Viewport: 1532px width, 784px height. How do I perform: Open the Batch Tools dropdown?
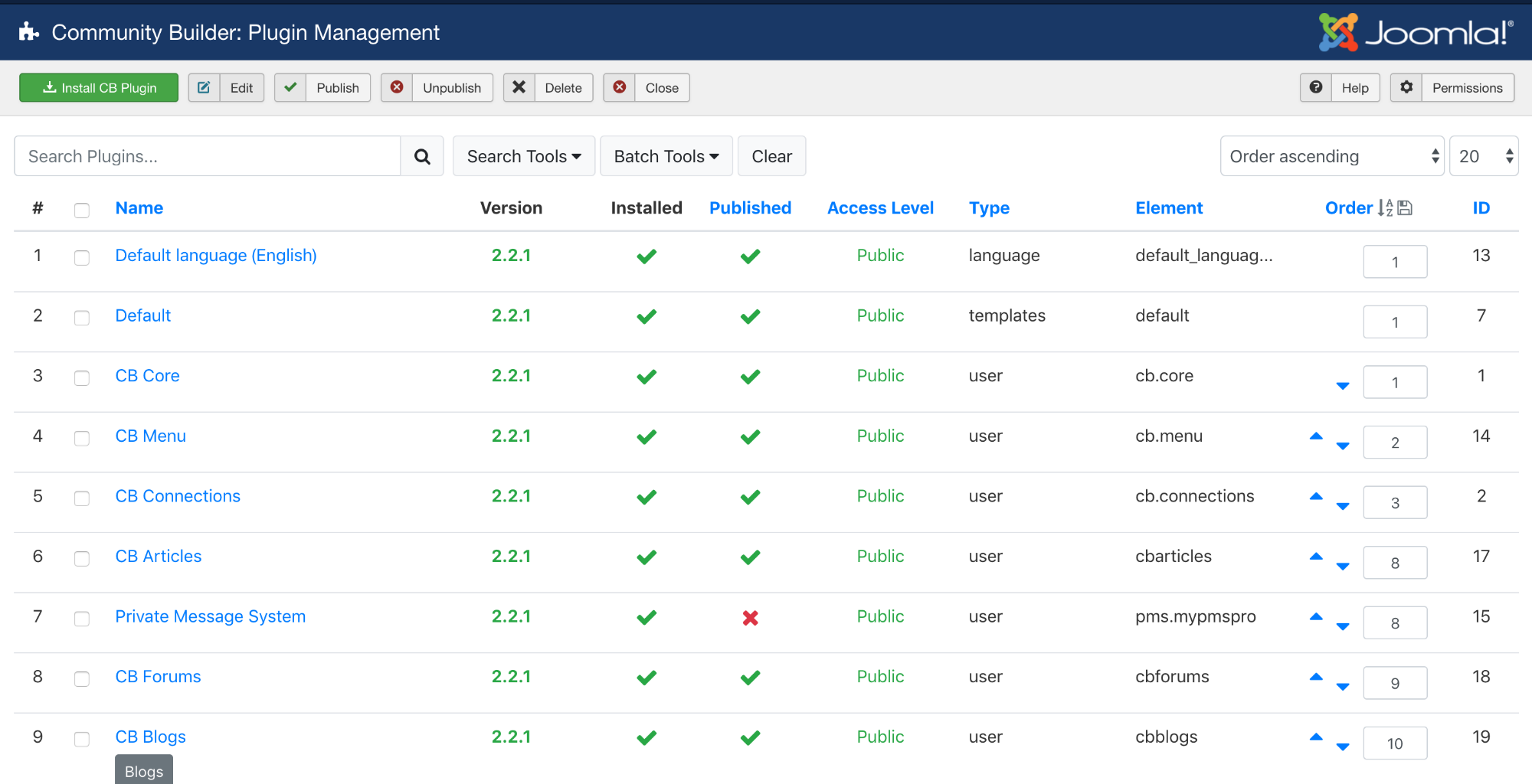coord(666,156)
